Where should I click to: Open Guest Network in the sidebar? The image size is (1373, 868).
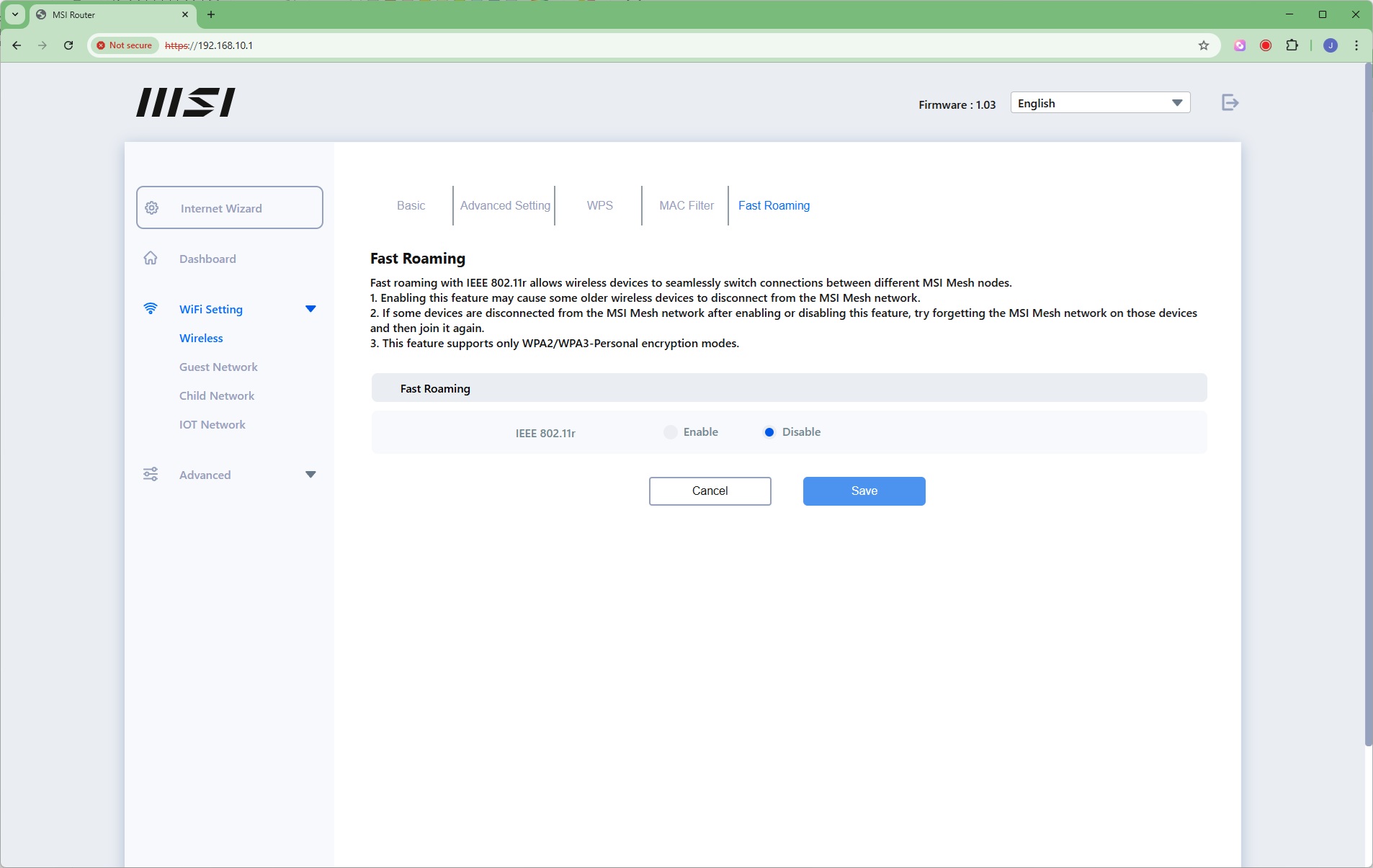218,367
